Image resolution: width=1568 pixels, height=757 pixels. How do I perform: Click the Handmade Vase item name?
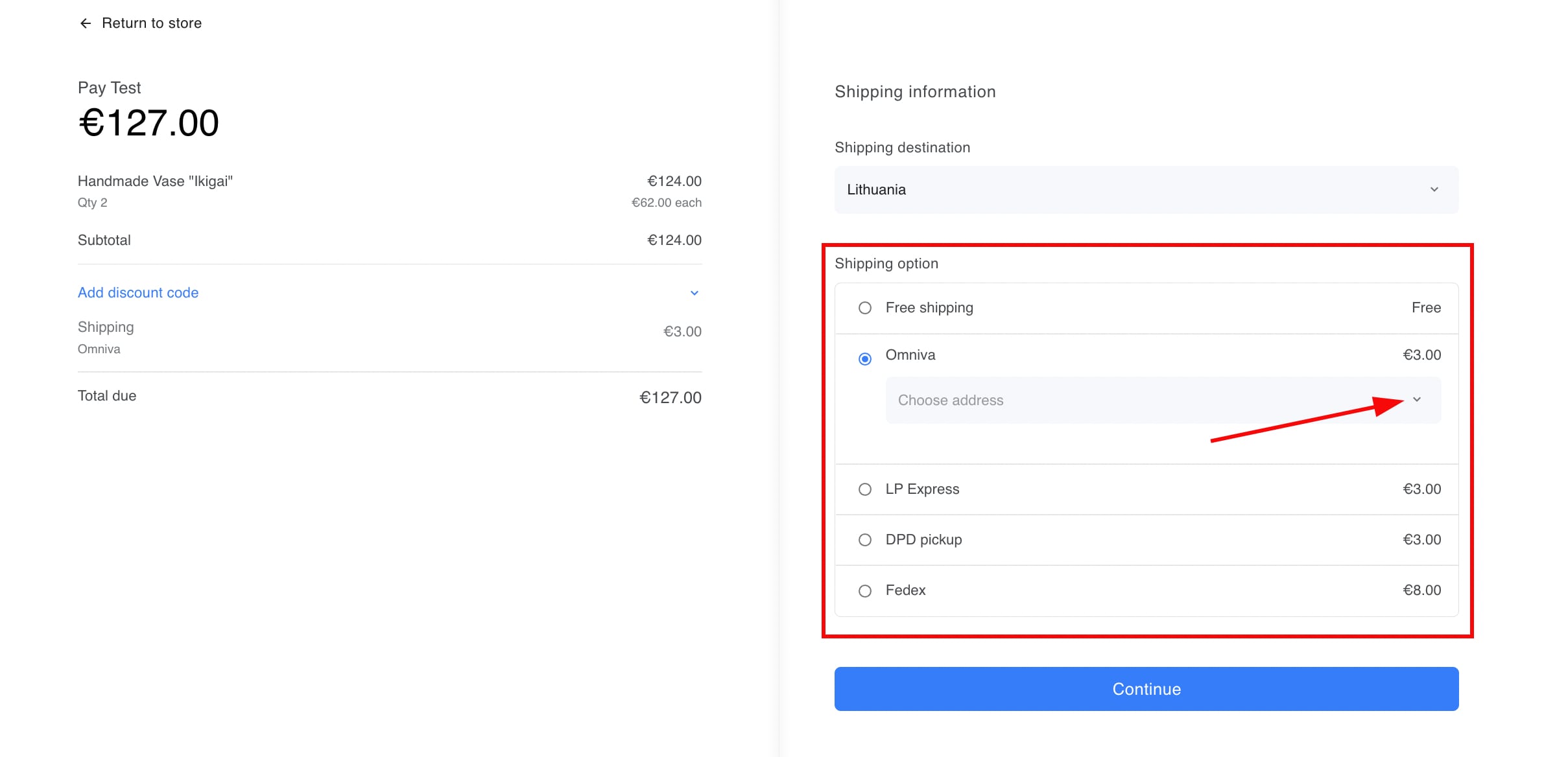tap(156, 181)
